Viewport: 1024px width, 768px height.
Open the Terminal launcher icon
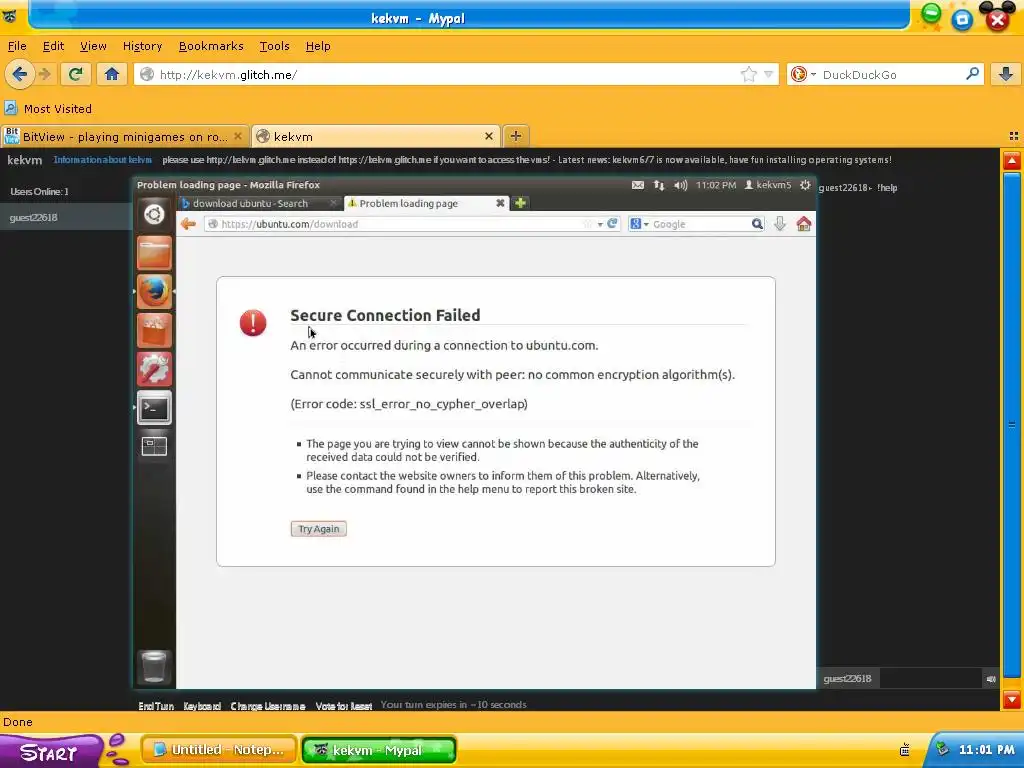(x=154, y=408)
